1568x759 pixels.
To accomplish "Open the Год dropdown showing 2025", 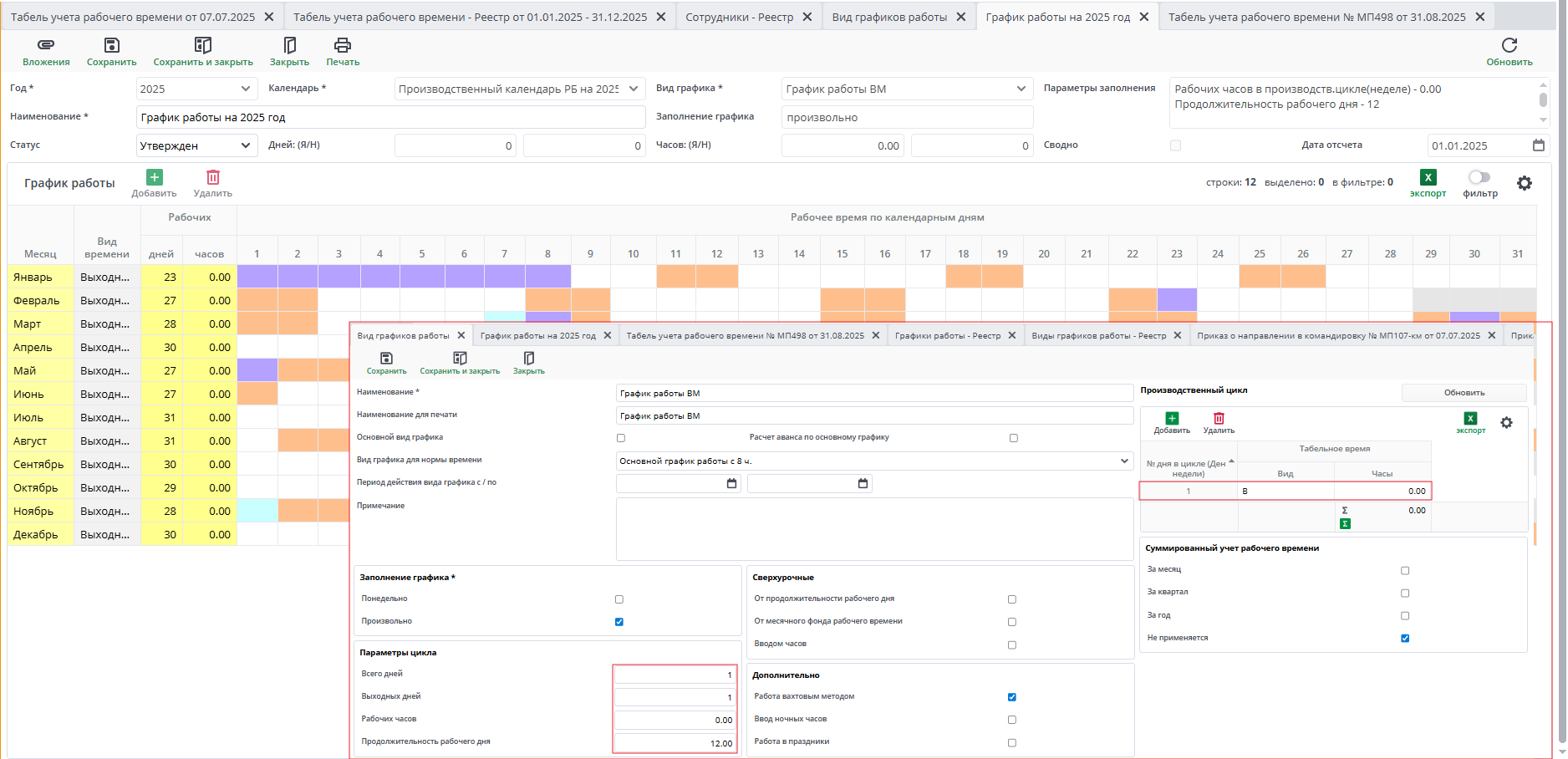I will tap(196, 89).
